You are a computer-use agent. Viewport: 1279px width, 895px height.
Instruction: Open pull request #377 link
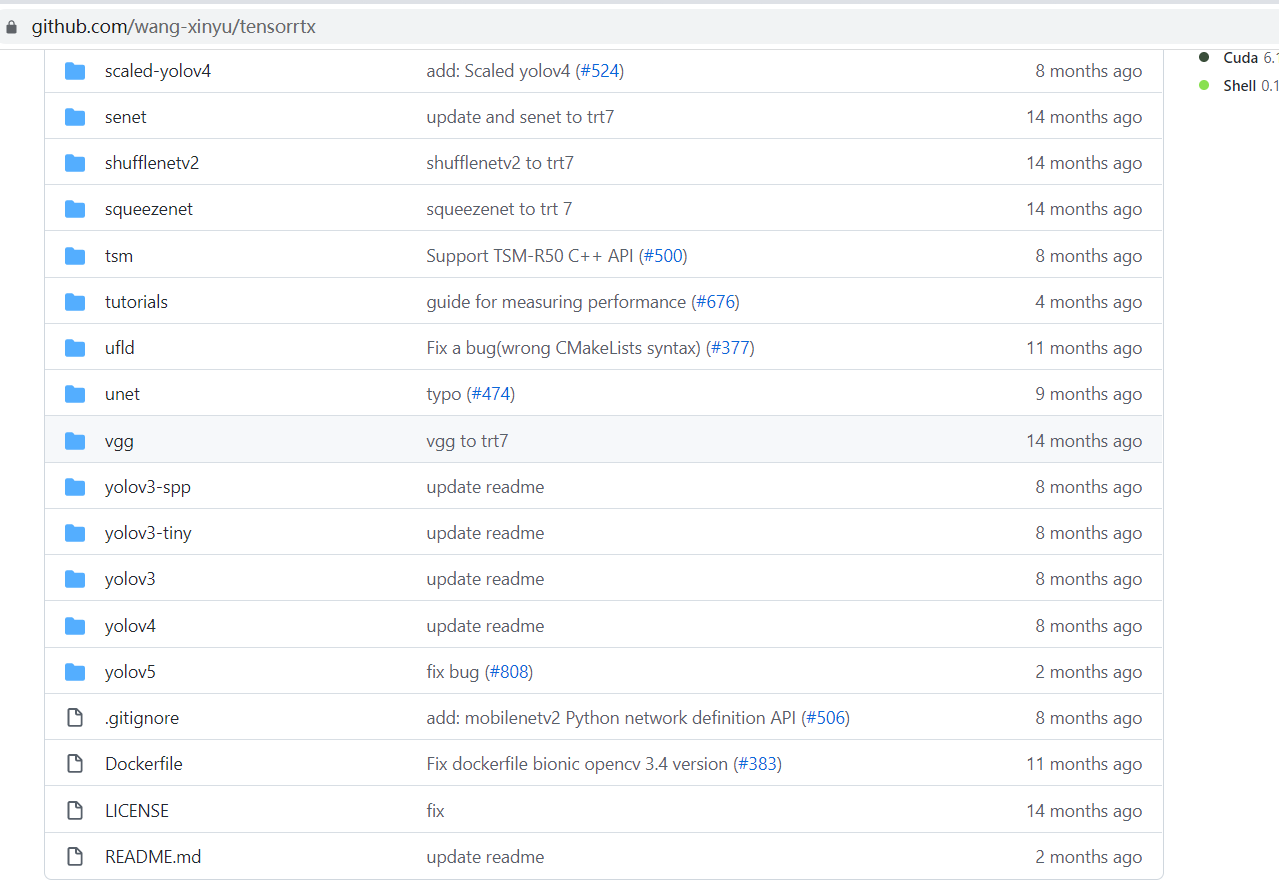point(730,348)
